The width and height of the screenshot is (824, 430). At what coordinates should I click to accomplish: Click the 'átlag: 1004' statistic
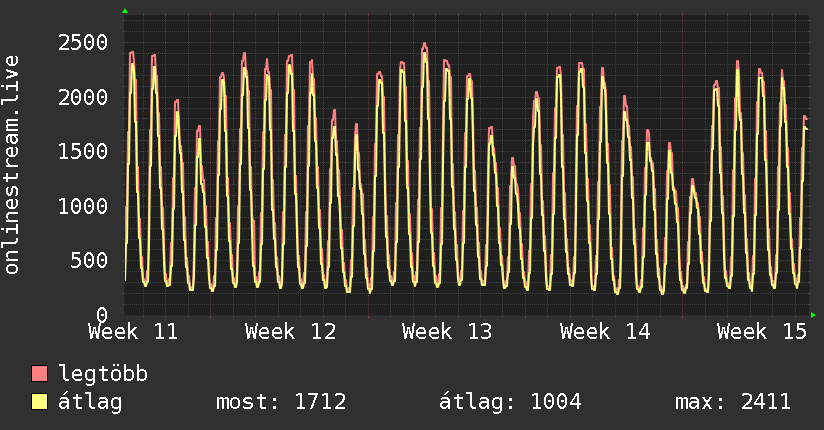[510, 402]
